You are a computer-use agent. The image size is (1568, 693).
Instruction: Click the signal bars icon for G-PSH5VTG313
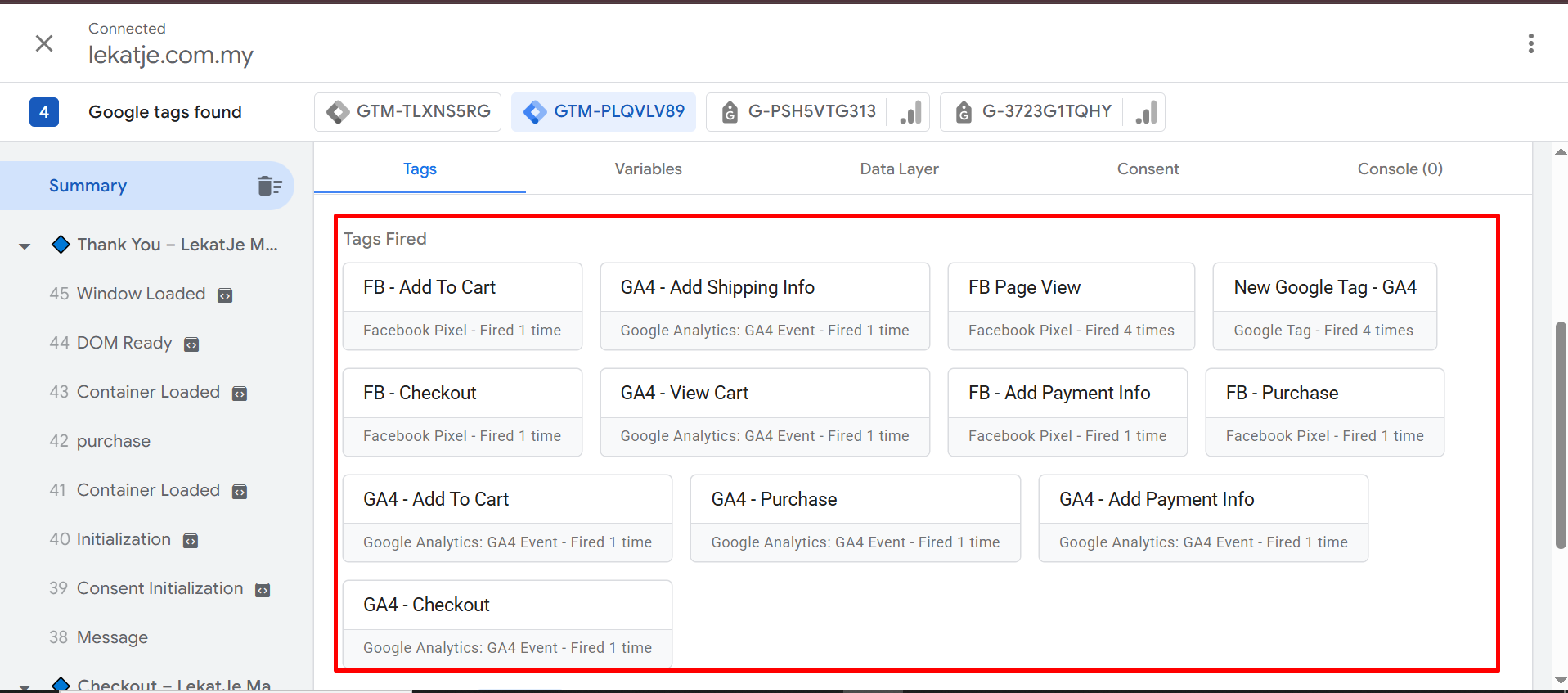(910, 112)
